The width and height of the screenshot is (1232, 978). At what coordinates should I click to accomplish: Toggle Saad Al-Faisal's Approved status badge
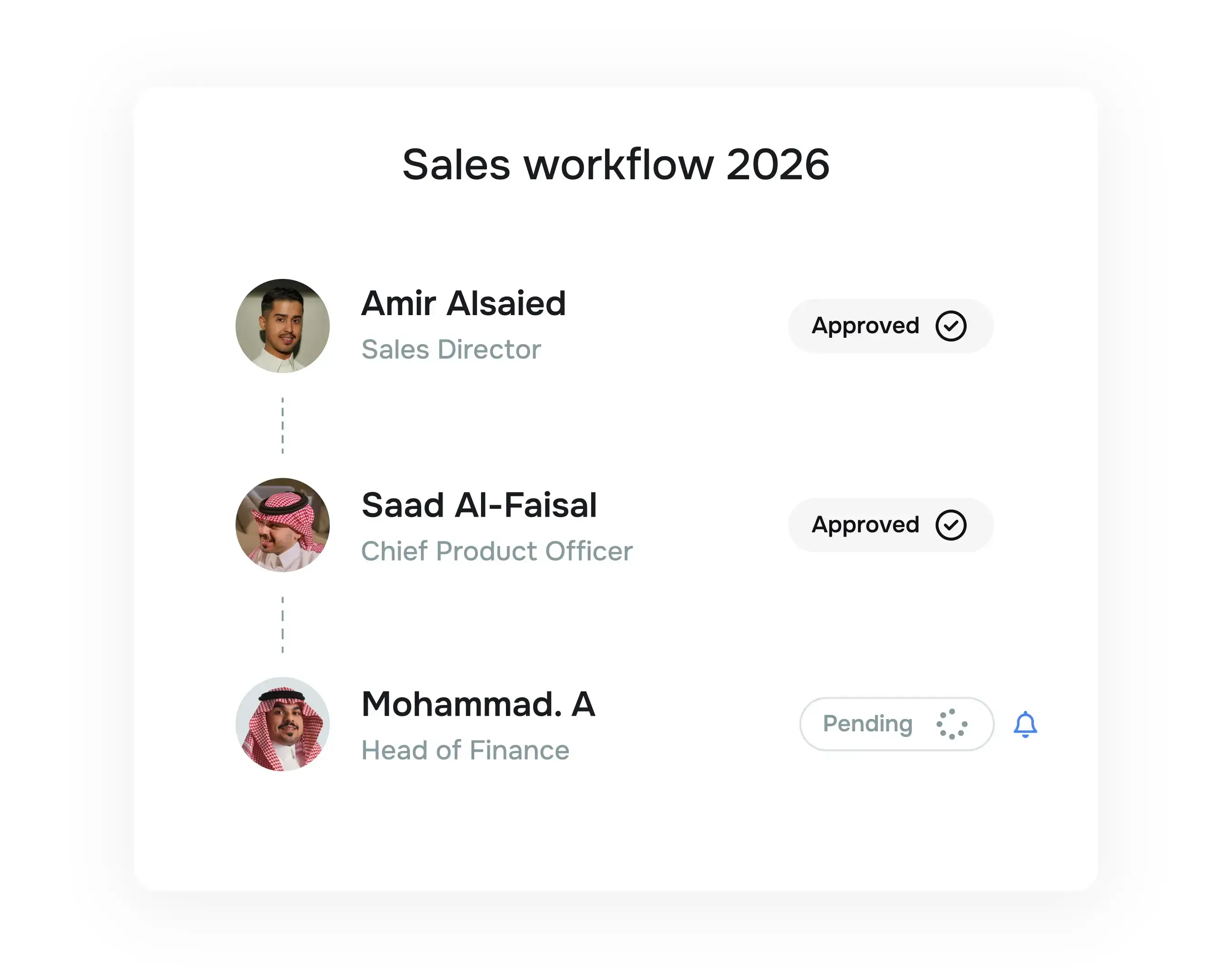click(890, 524)
